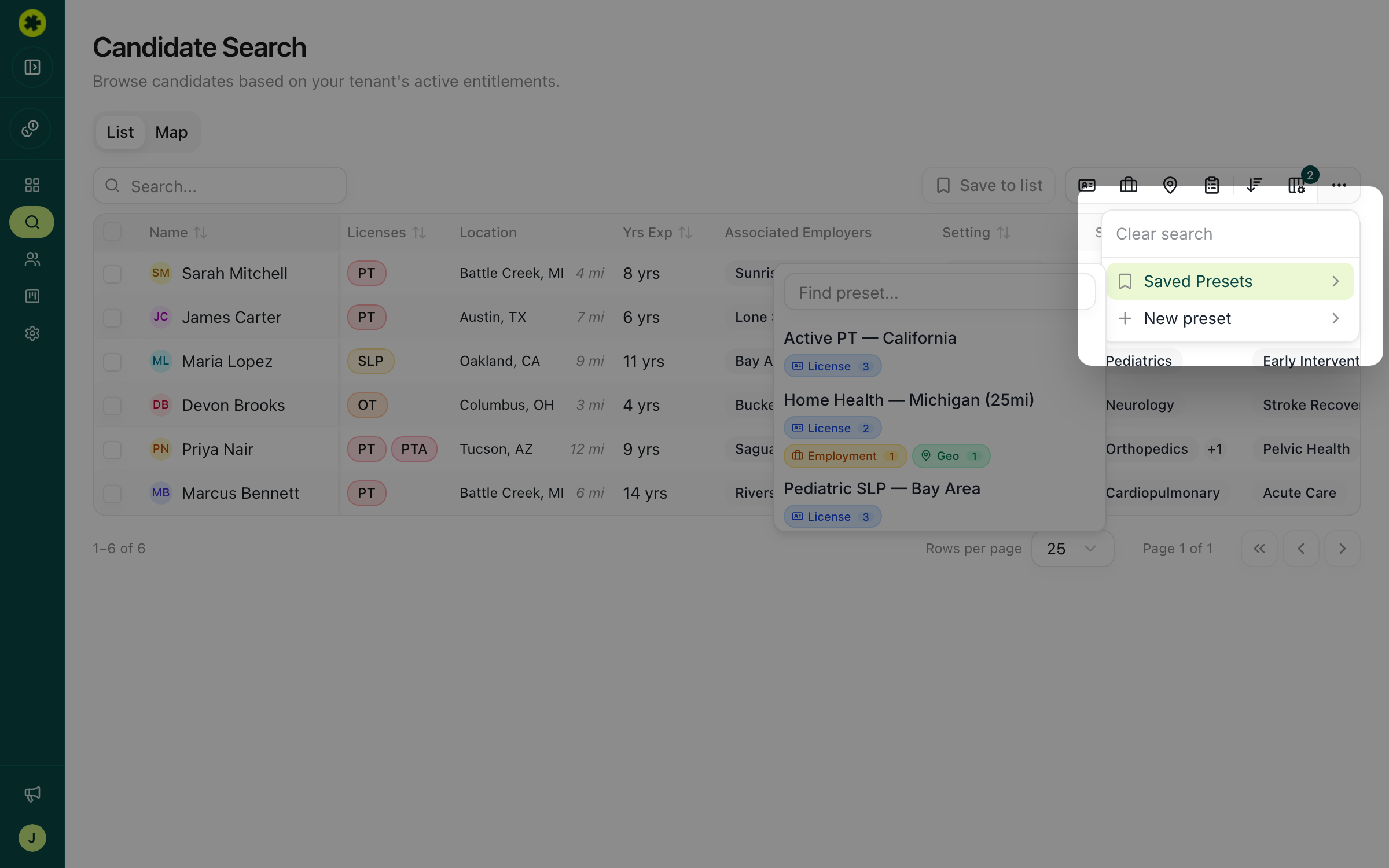Go to previous page chevron

tap(1301, 549)
